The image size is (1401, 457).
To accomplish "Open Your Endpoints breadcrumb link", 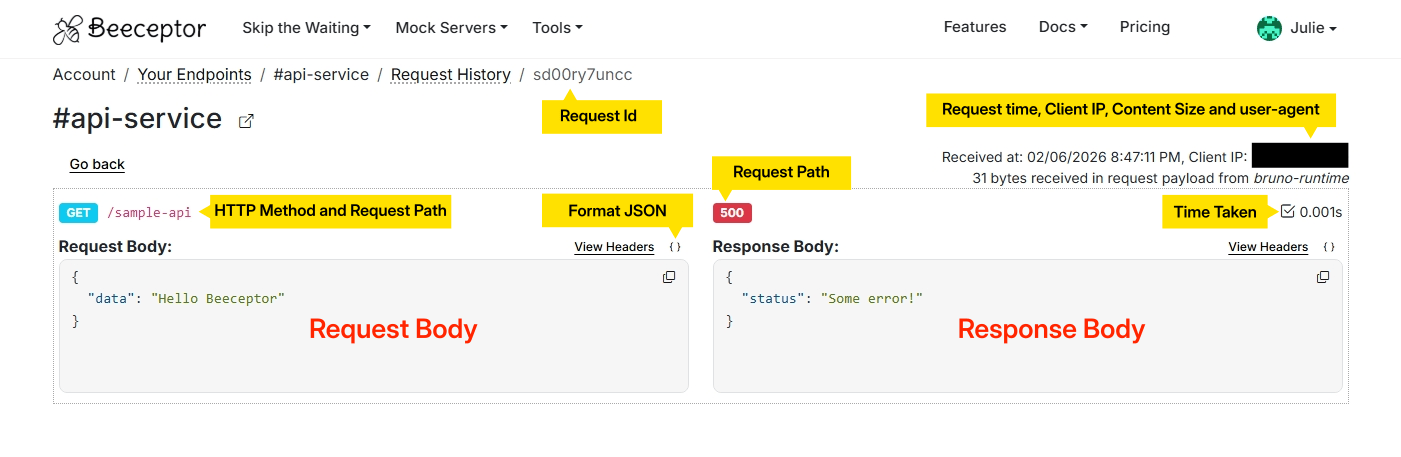I will point(194,74).
